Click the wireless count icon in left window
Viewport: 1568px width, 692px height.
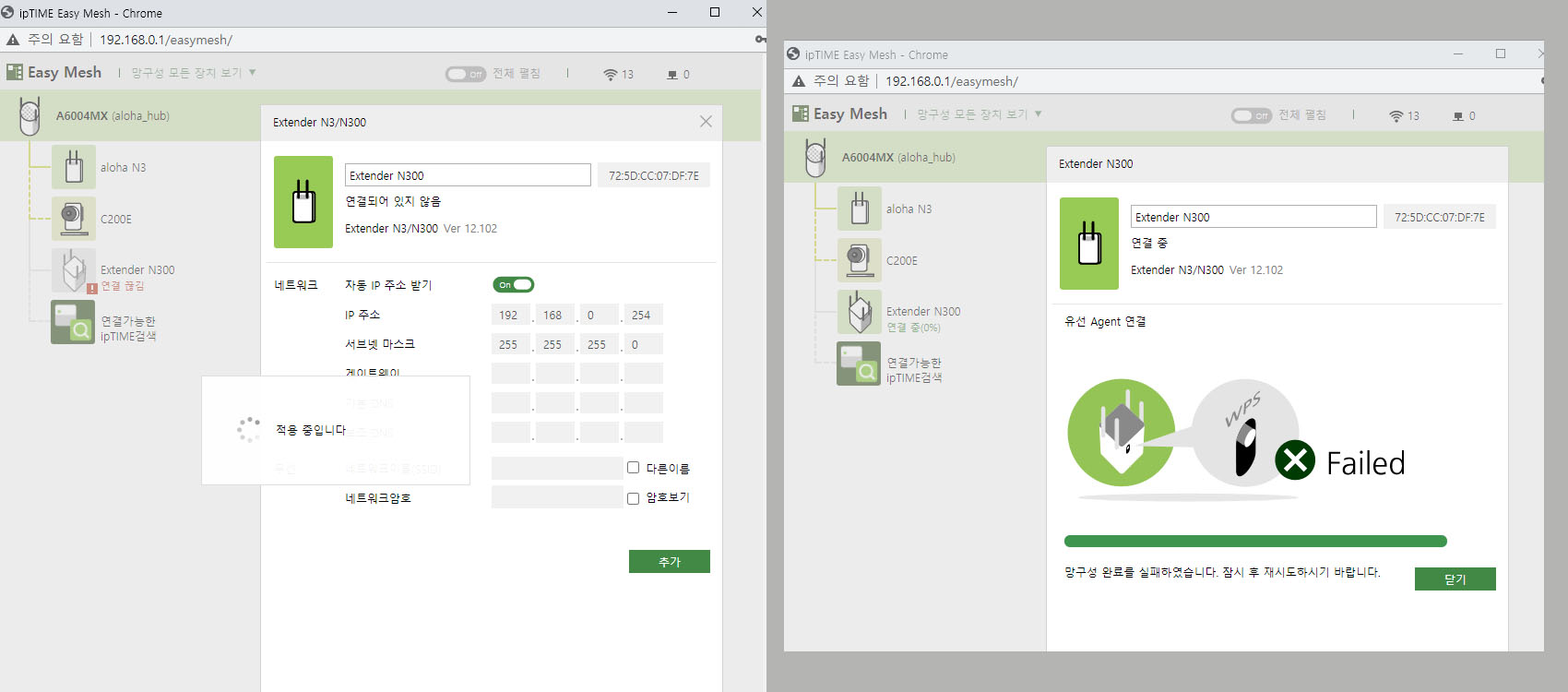pos(611,75)
